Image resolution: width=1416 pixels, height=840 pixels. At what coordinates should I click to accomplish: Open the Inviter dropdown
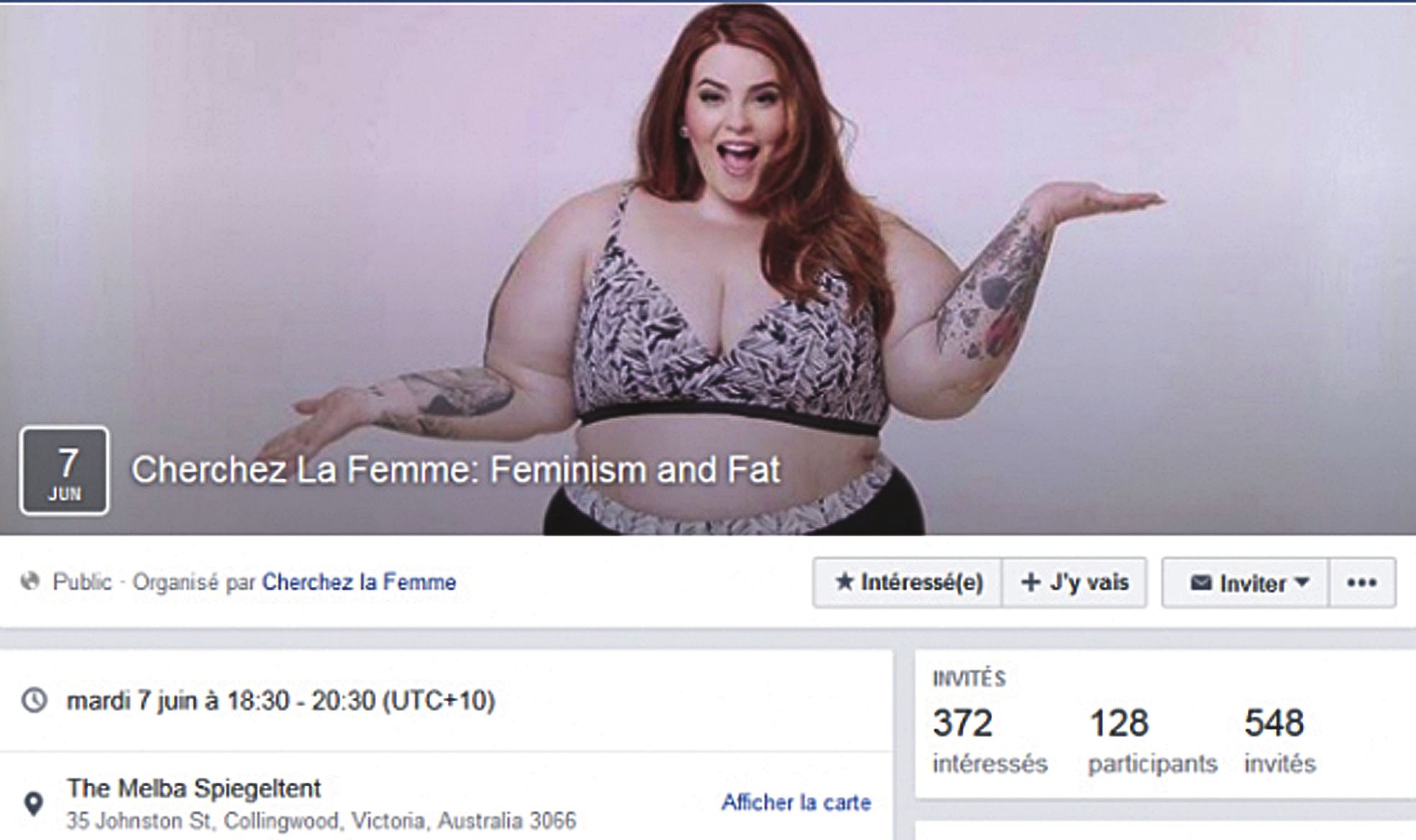[1246, 583]
